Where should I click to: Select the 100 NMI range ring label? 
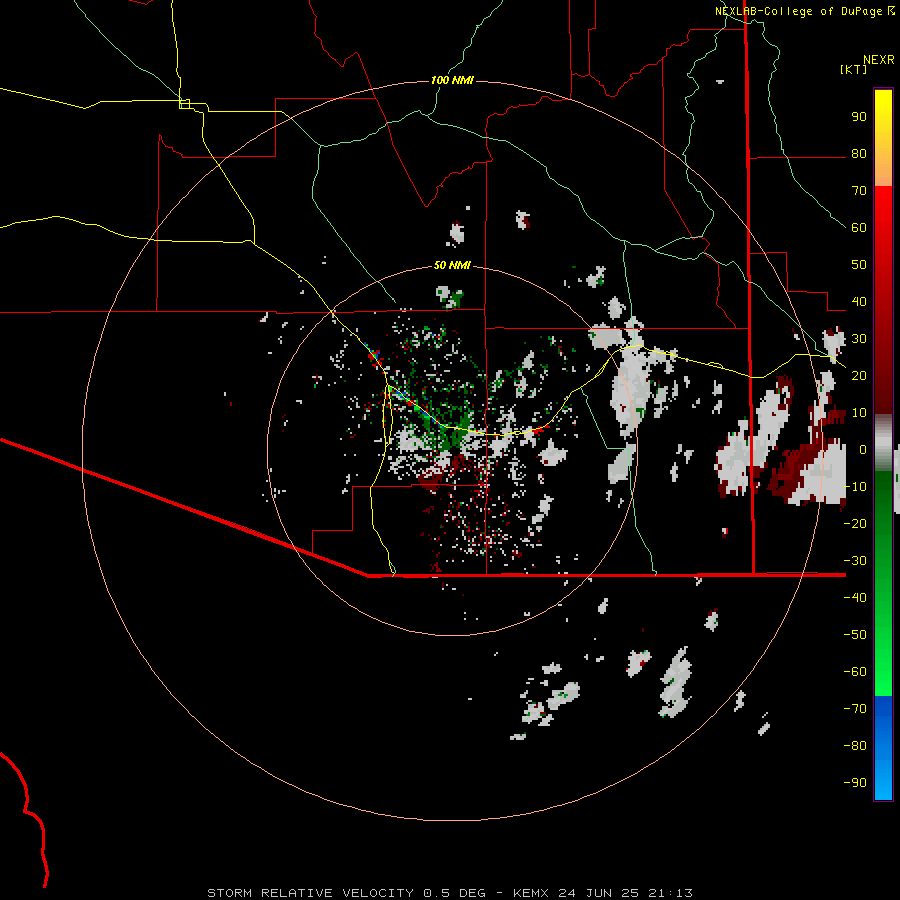[x=452, y=80]
